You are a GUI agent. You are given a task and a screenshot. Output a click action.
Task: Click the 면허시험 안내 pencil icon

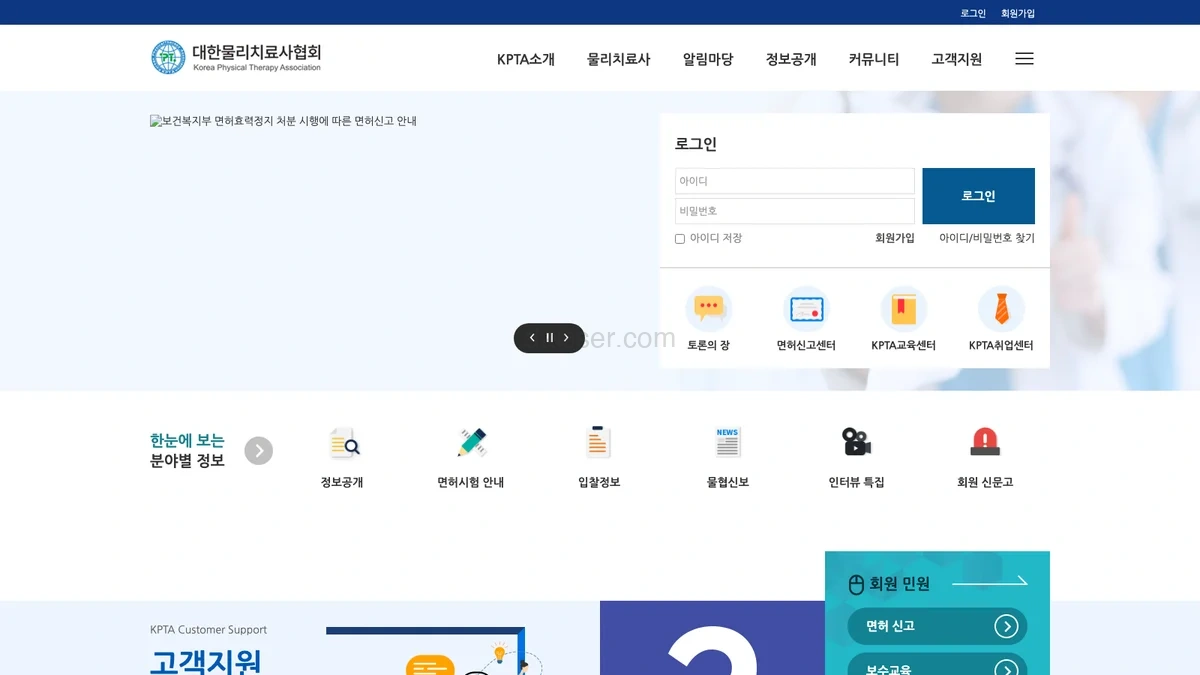coord(471,442)
